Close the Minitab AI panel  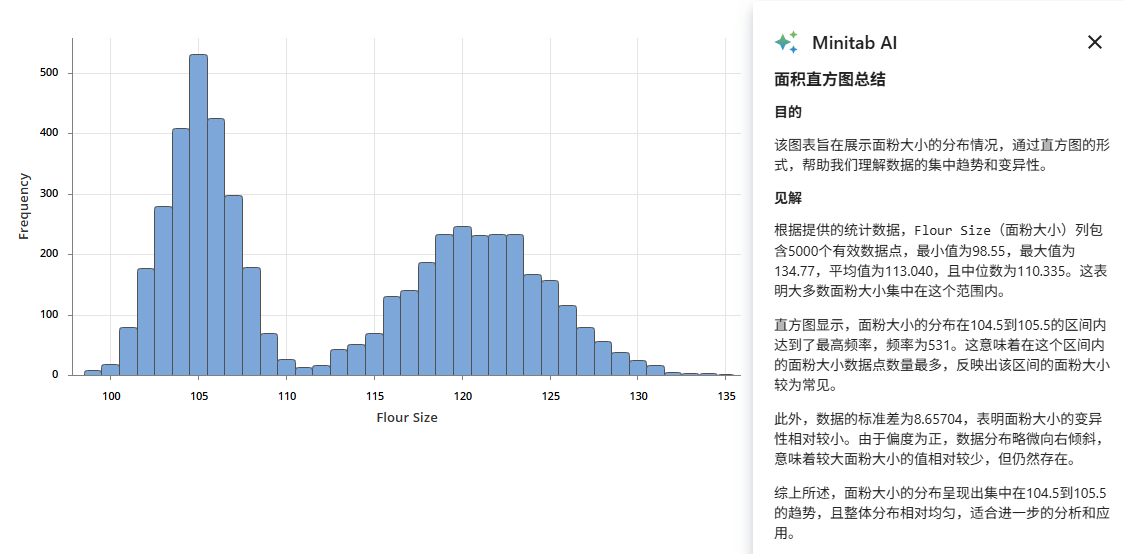pos(1095,42)
